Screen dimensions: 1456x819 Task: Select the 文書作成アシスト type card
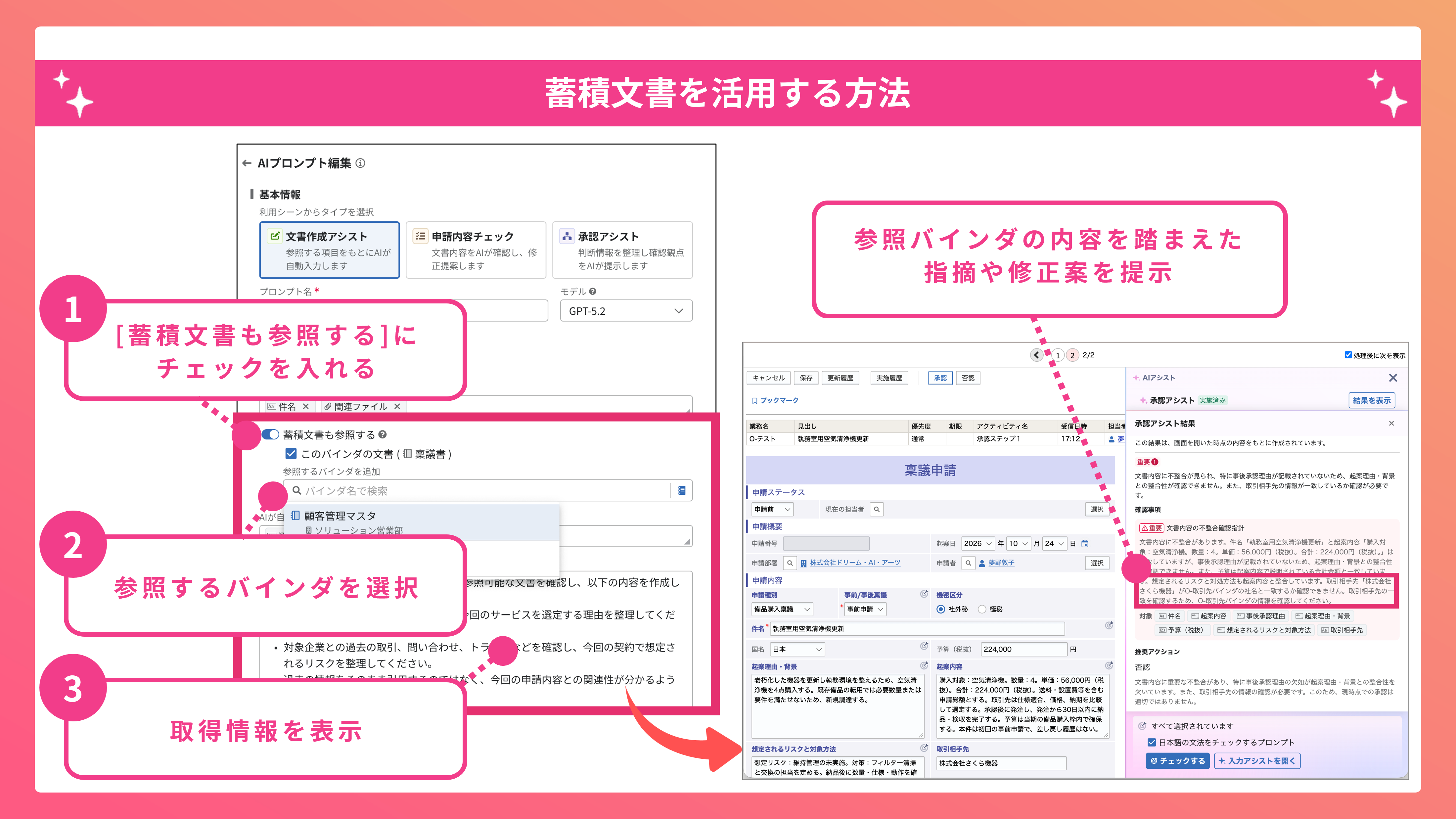pyautogui.click(x=330, y=250)
